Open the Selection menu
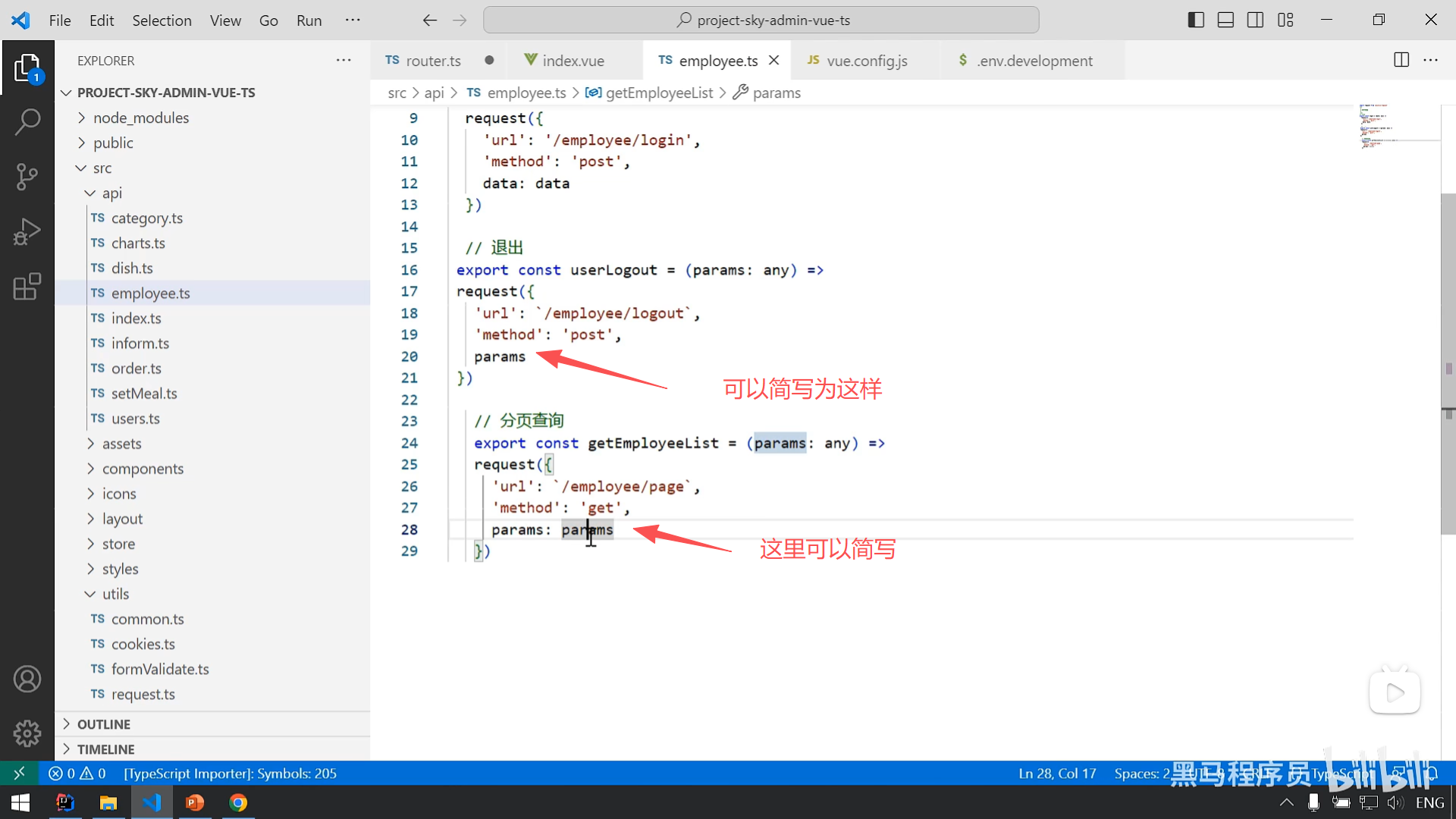This screenshot has height=819, width=1456. 162,20
